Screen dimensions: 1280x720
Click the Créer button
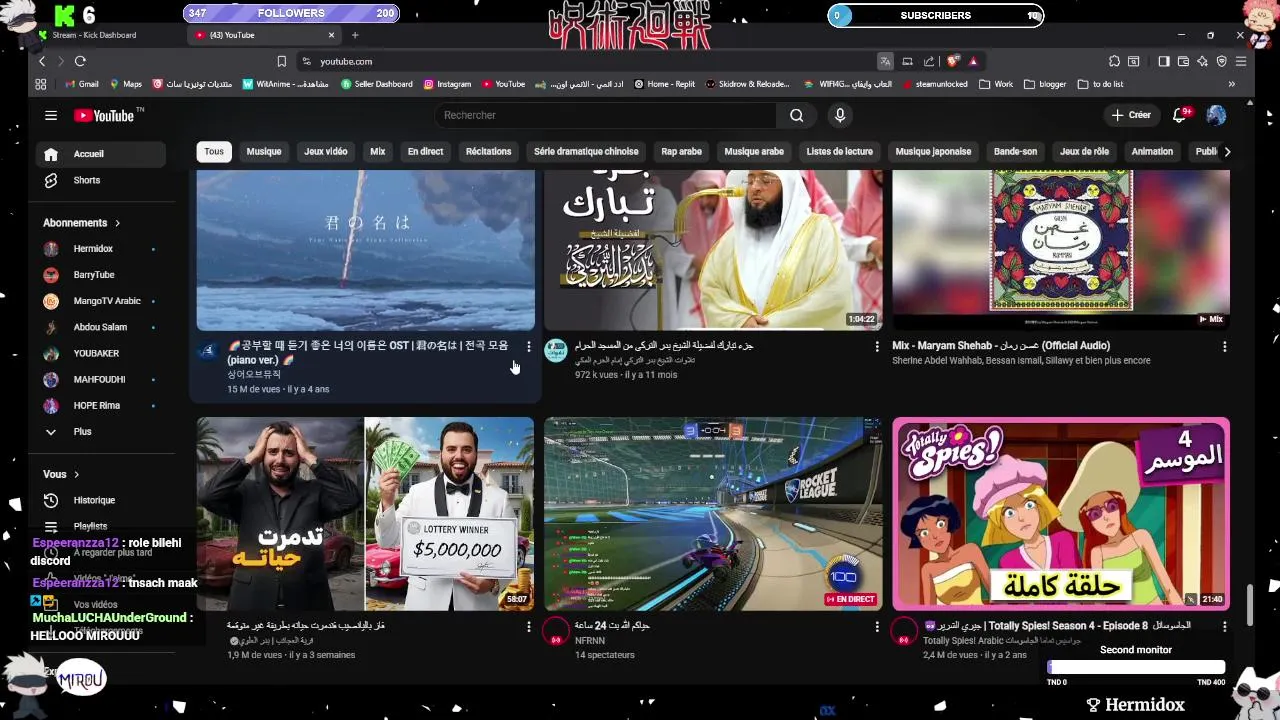(x=1131, y=115)
